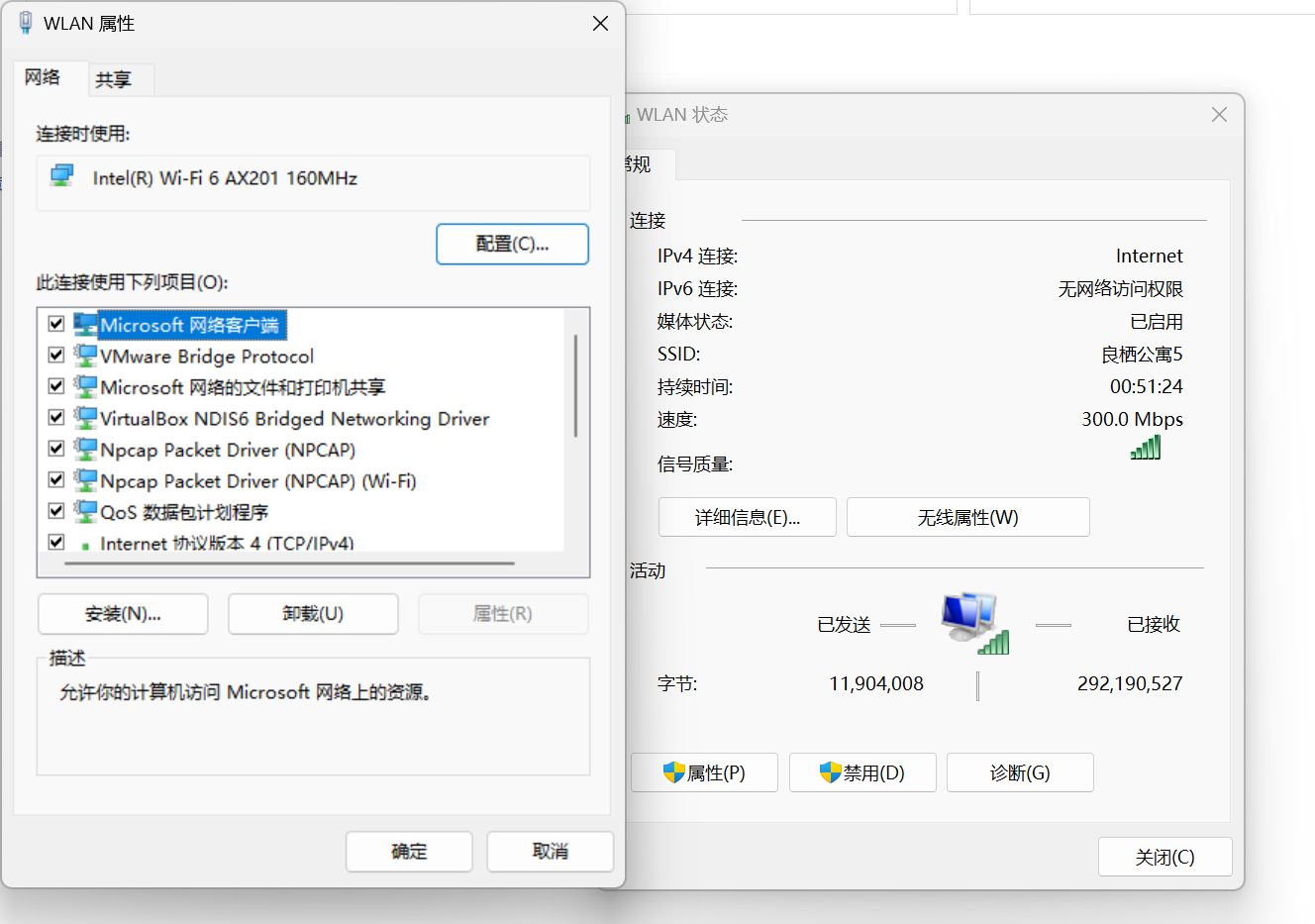Click the 安装(N)... button
Screen dimensions: 1315x924
pyautogui.click(x=123, y=614)
